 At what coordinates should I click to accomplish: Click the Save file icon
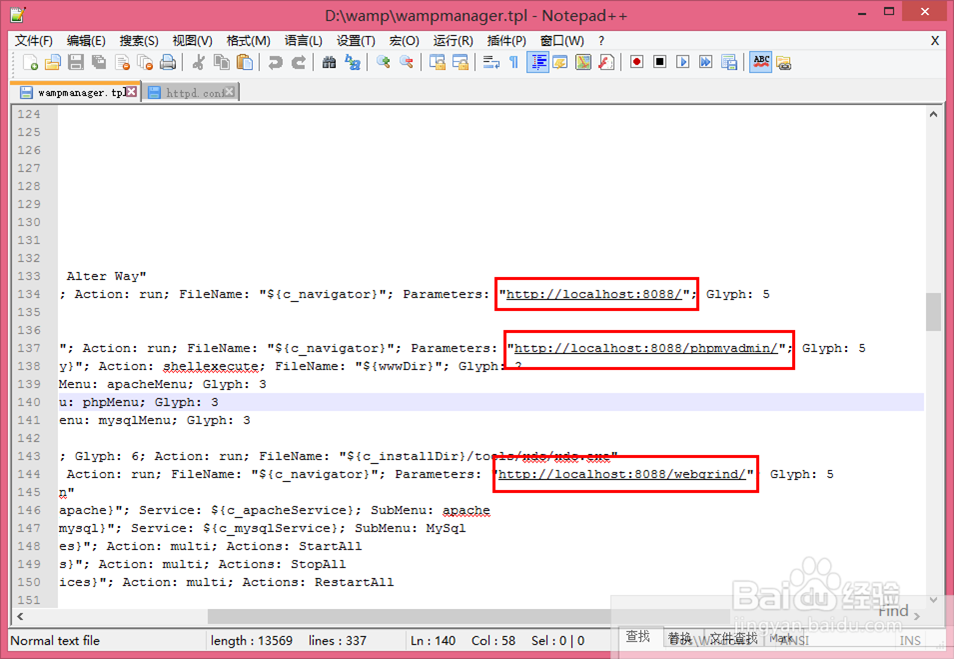click(x=76, y=62)
